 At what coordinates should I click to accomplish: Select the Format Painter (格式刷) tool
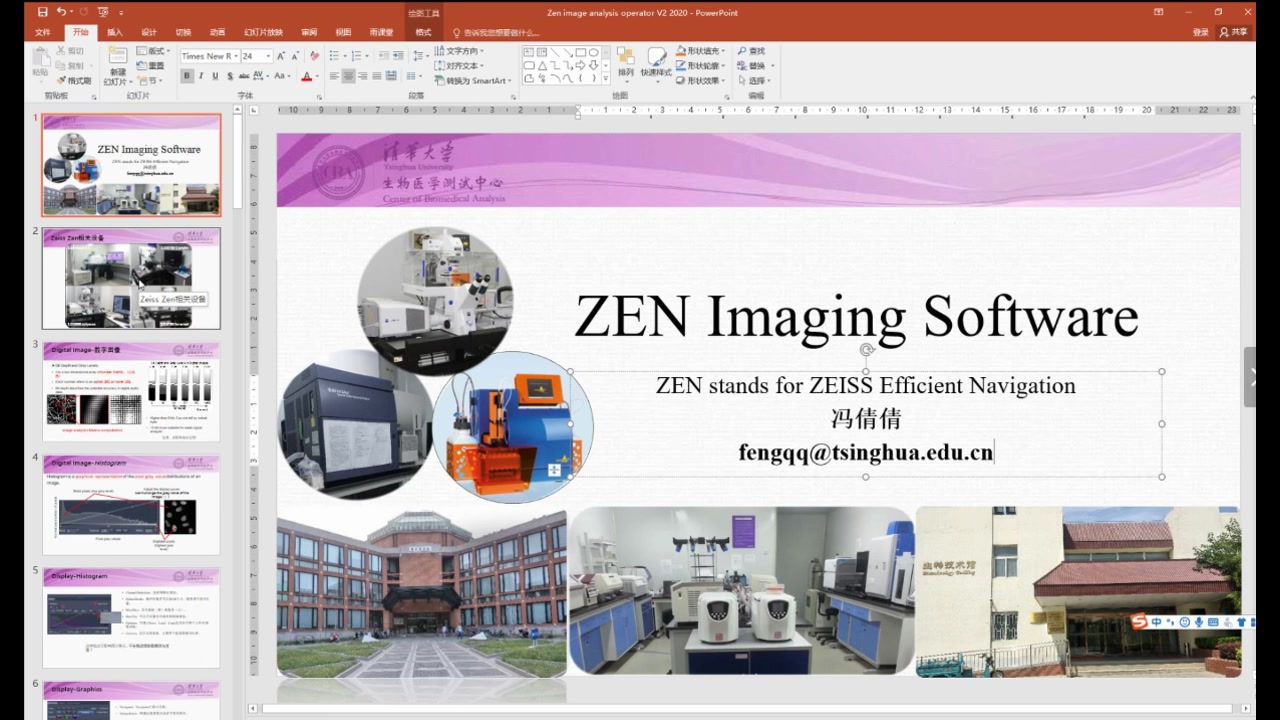click(74, 80)
